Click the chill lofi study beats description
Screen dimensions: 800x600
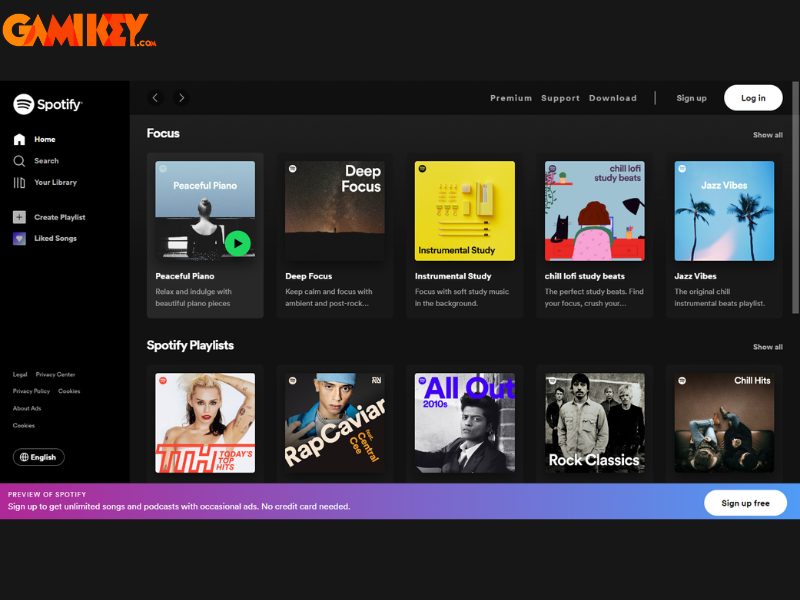pyautogui.click(x=594, y=297)
